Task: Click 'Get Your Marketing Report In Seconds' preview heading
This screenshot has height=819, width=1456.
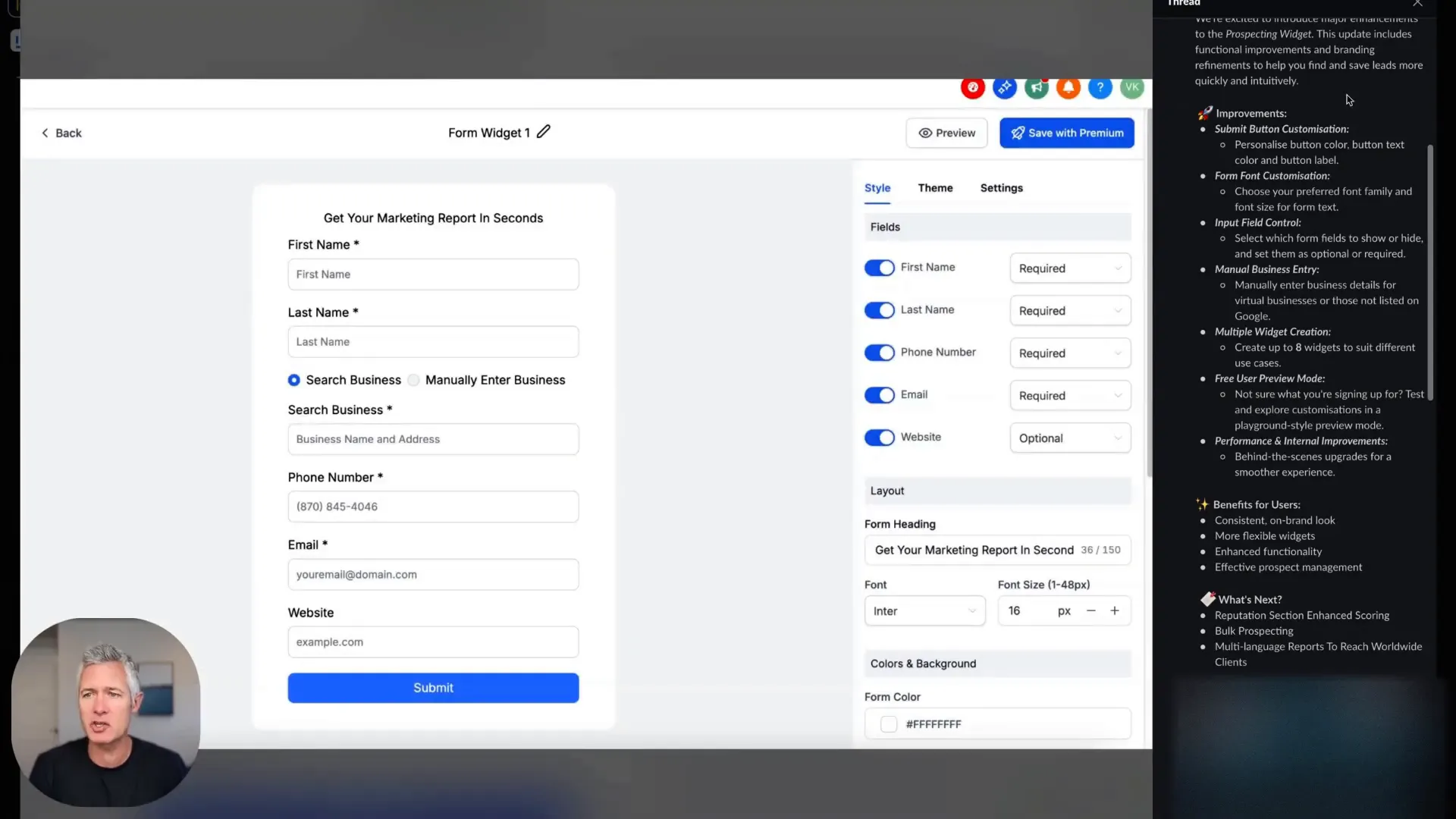Action: [x=433, y=218]
